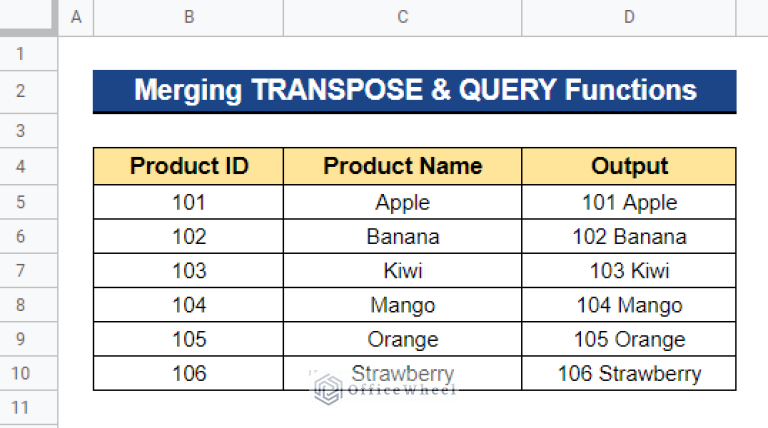Select column A header
768x428 pixels.
(x=76, y=18)
